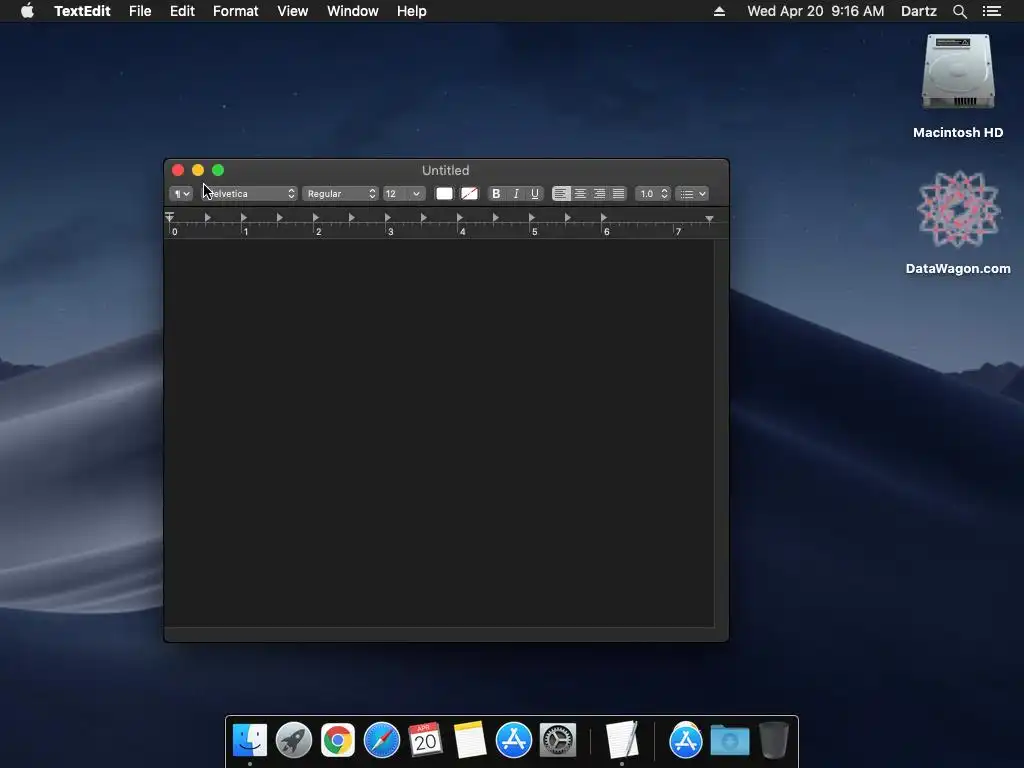The width and height of the screenshot is (1024, 768).
Task: Toggle underline formatting
Action: click(x=535, y=194)
